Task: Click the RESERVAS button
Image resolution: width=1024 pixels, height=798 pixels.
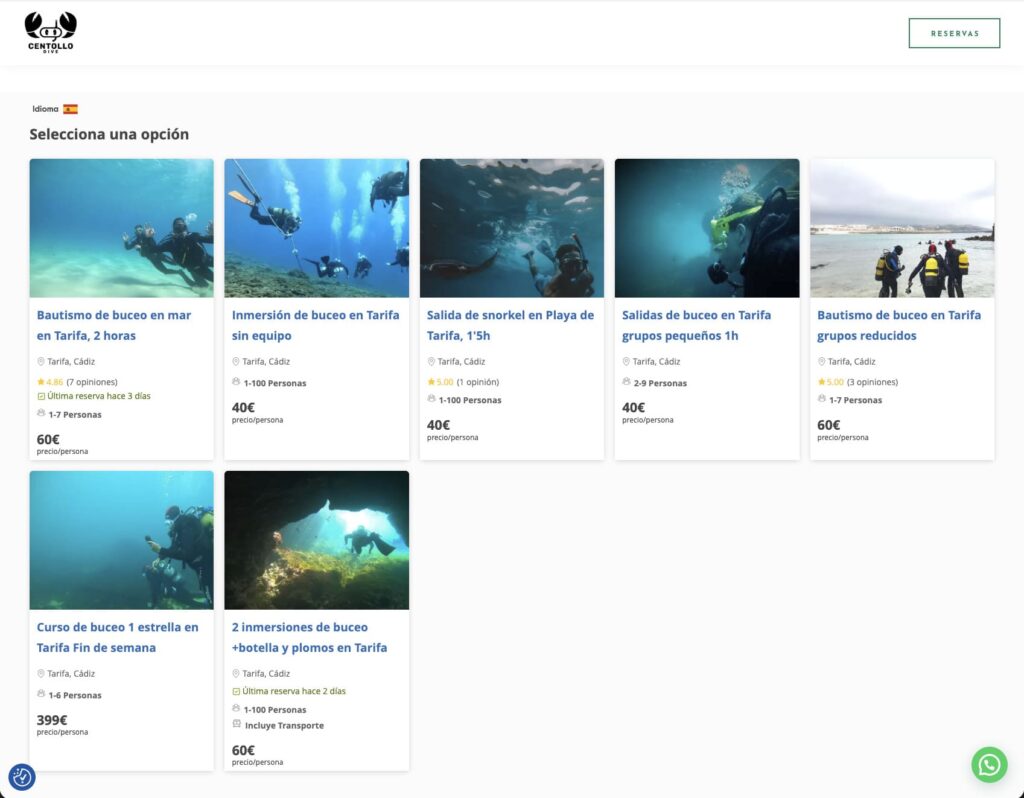Action: pos(954,33)
